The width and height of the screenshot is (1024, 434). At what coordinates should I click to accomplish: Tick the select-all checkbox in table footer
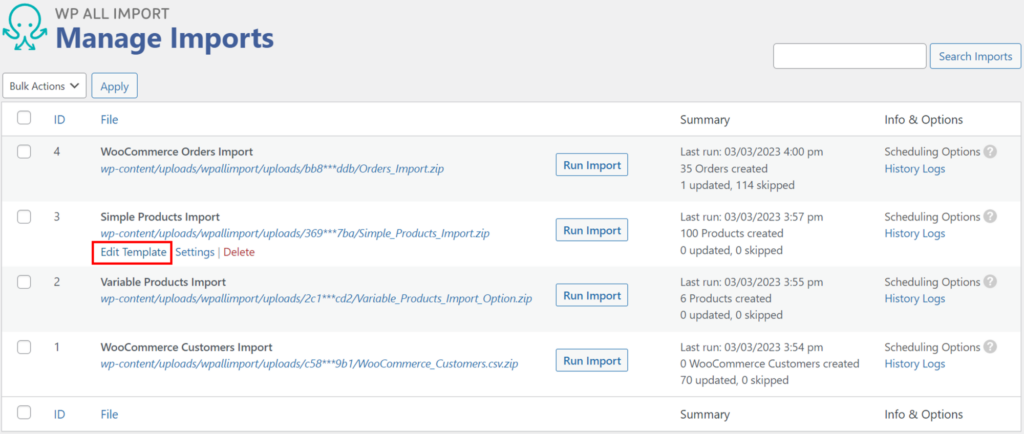24,412
